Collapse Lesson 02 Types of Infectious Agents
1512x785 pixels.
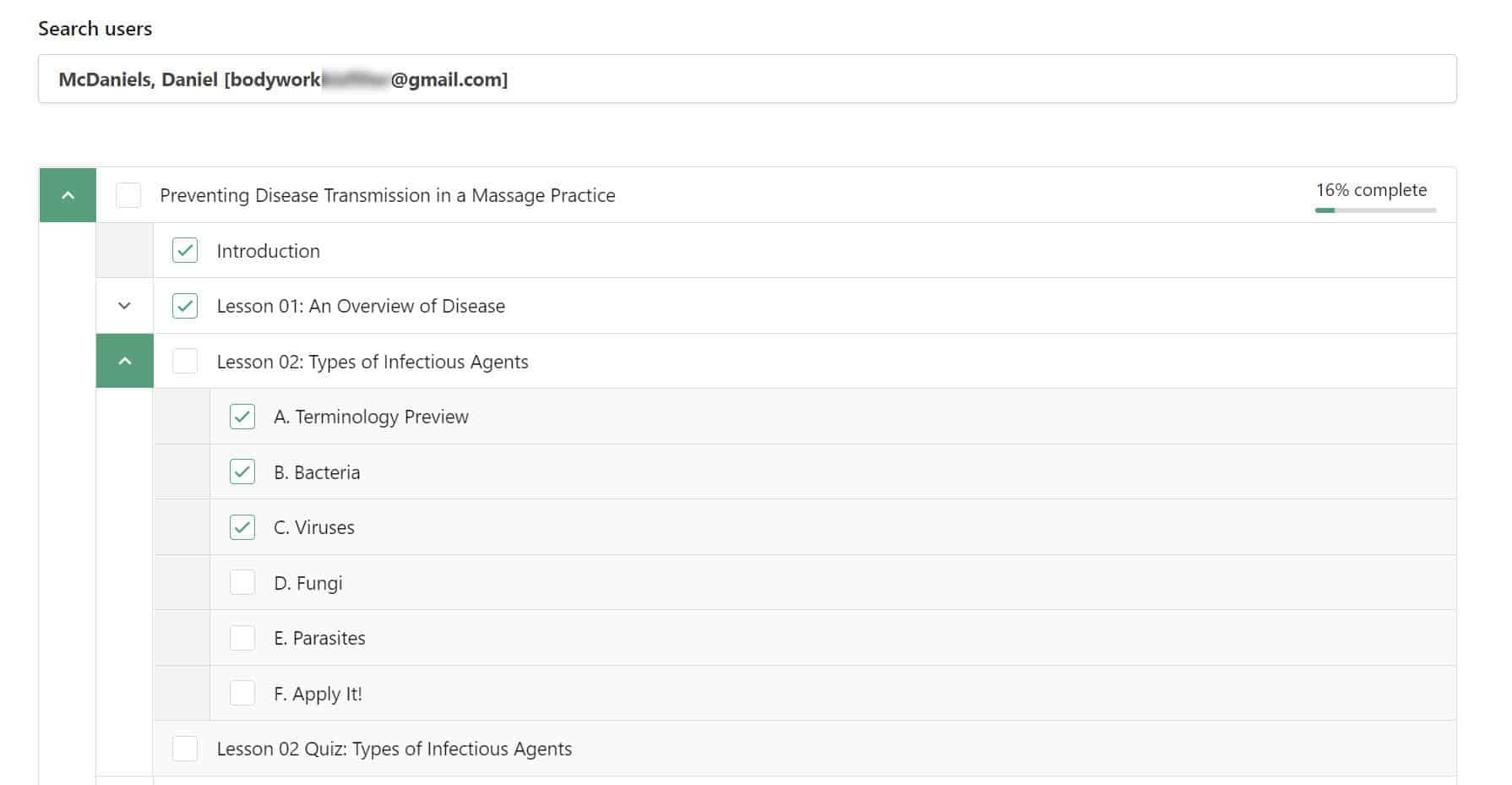[x=124, y=362]
